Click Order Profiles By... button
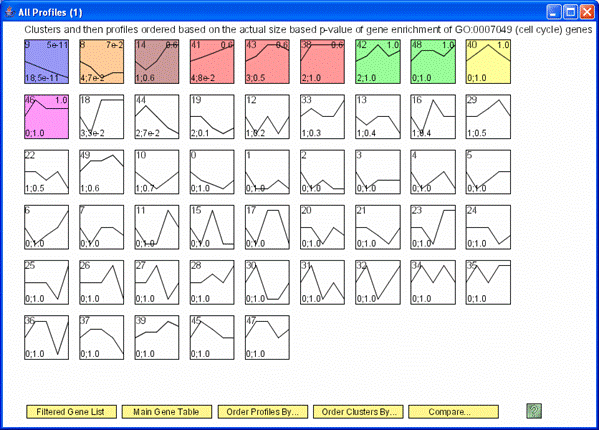This screenshot has height=430, width=599. [262, 412]
